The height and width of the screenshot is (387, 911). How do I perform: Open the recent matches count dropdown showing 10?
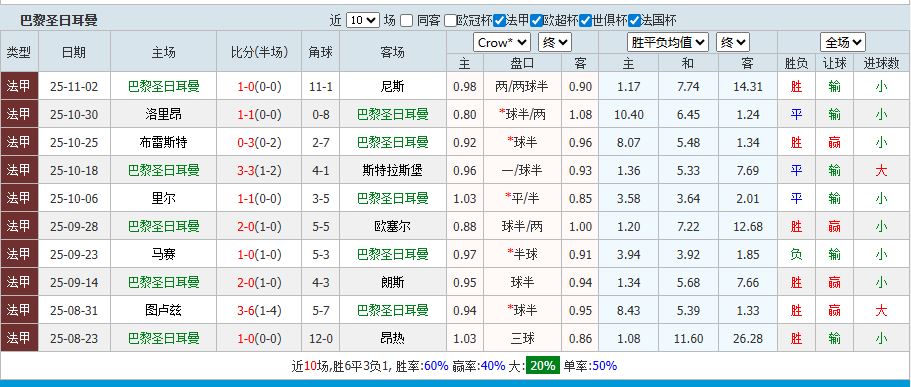363,20
